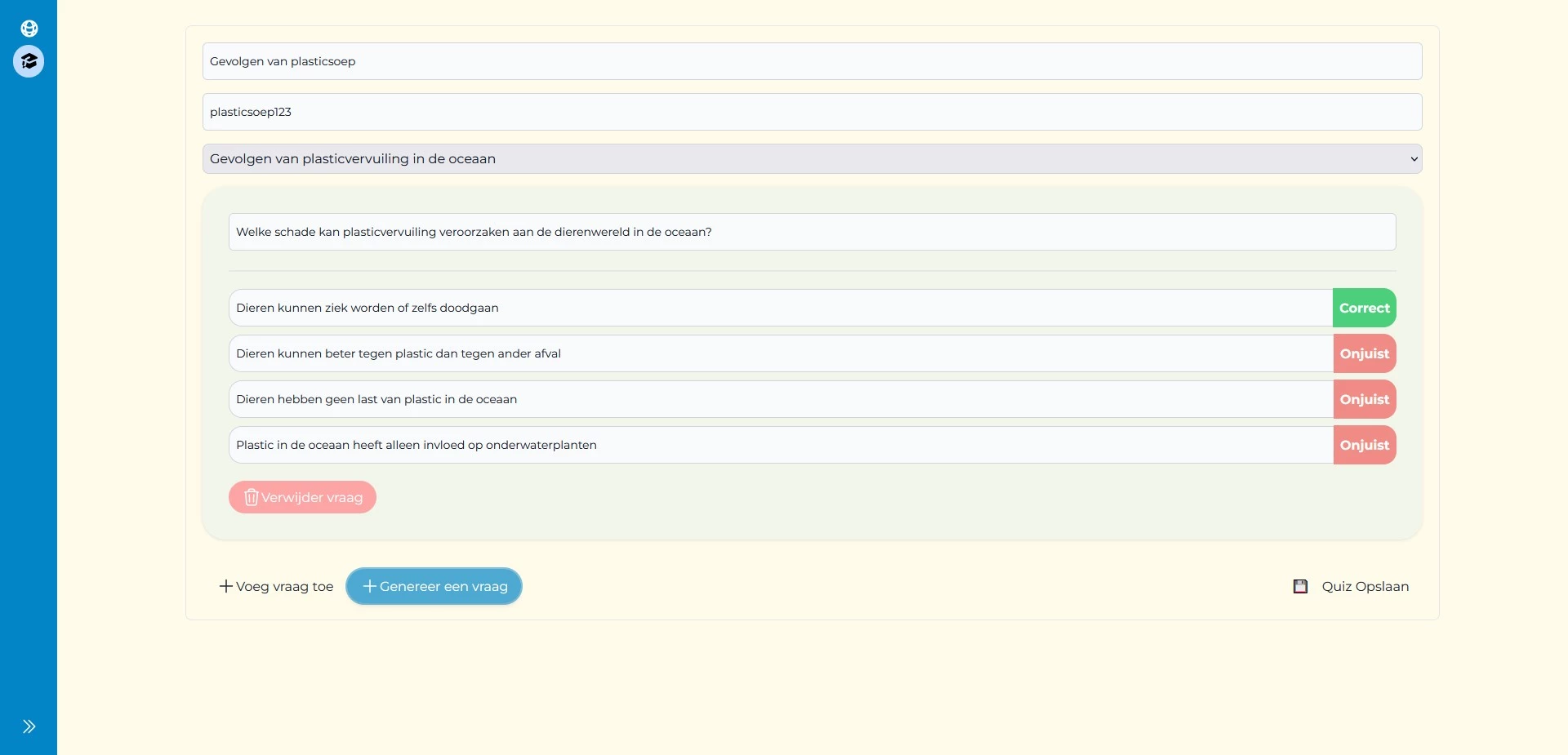Select the graduation cap icon in the sidebar
The image size is (1568, 755).
point(29,61)
